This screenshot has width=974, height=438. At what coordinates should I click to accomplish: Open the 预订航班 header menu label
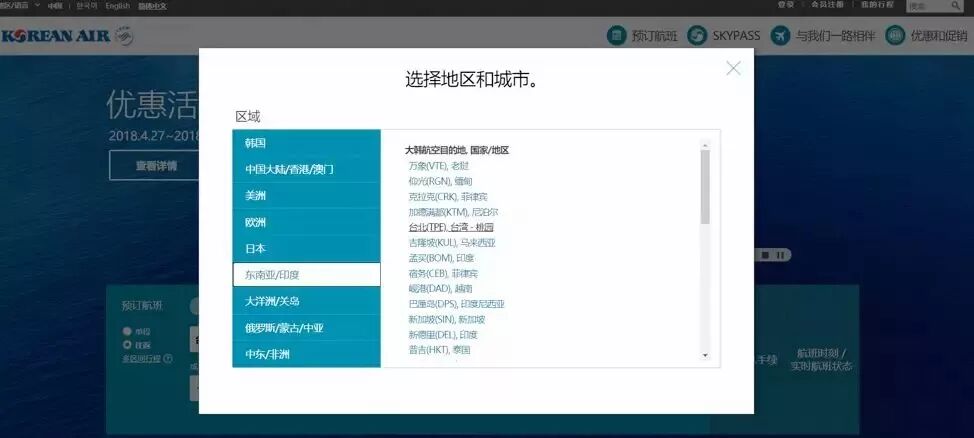click(654, 36)
